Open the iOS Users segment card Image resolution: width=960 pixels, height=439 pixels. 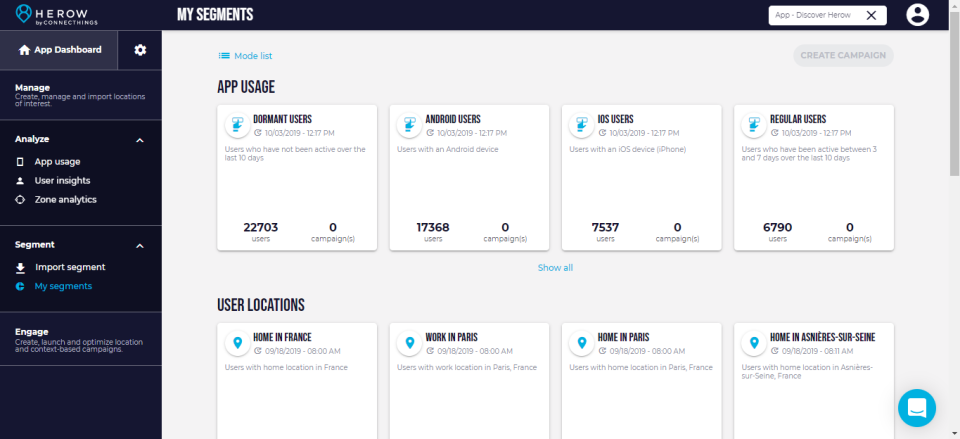641,178
